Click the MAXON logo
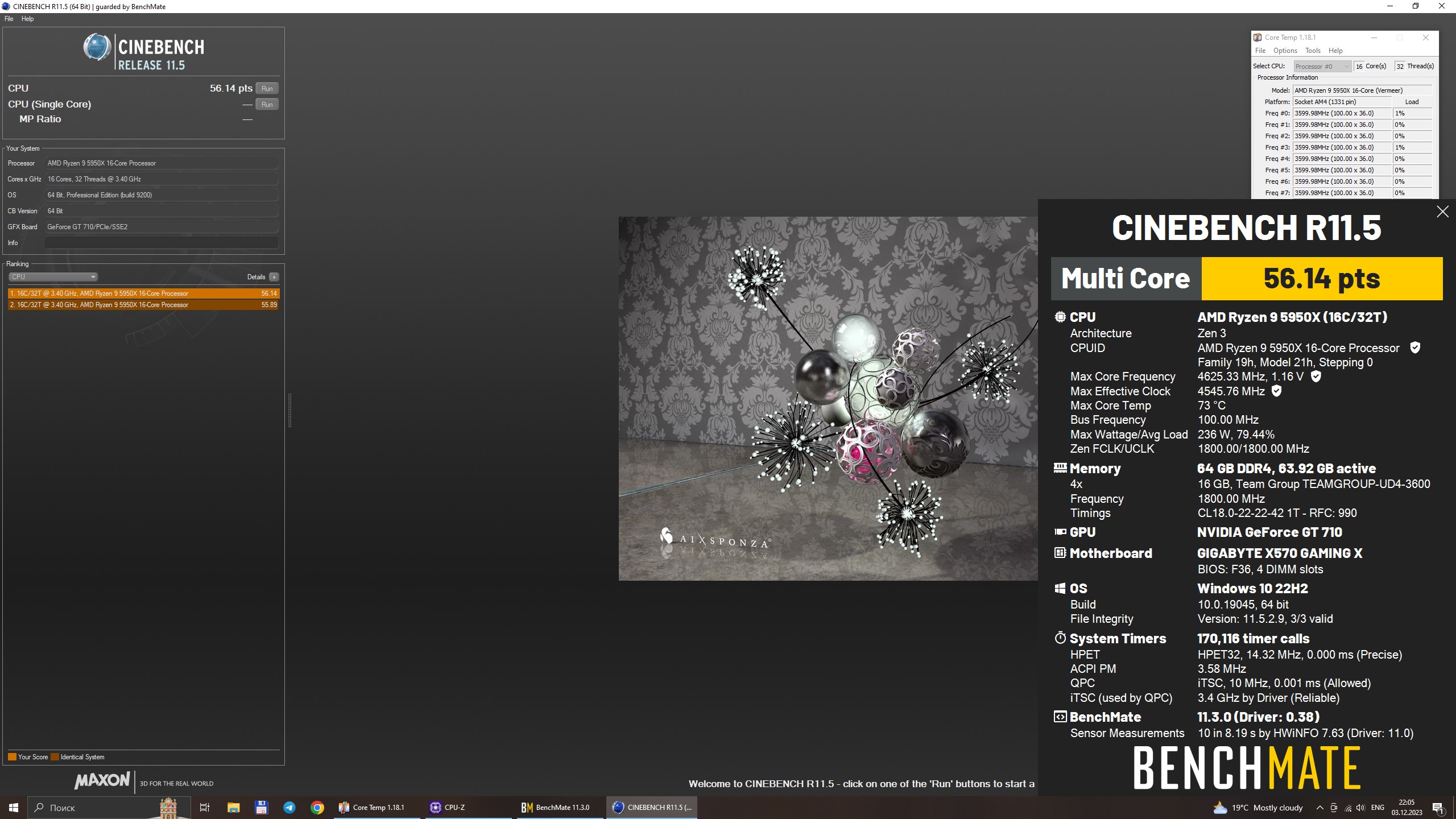1456x819 pixels. (102, 780)
